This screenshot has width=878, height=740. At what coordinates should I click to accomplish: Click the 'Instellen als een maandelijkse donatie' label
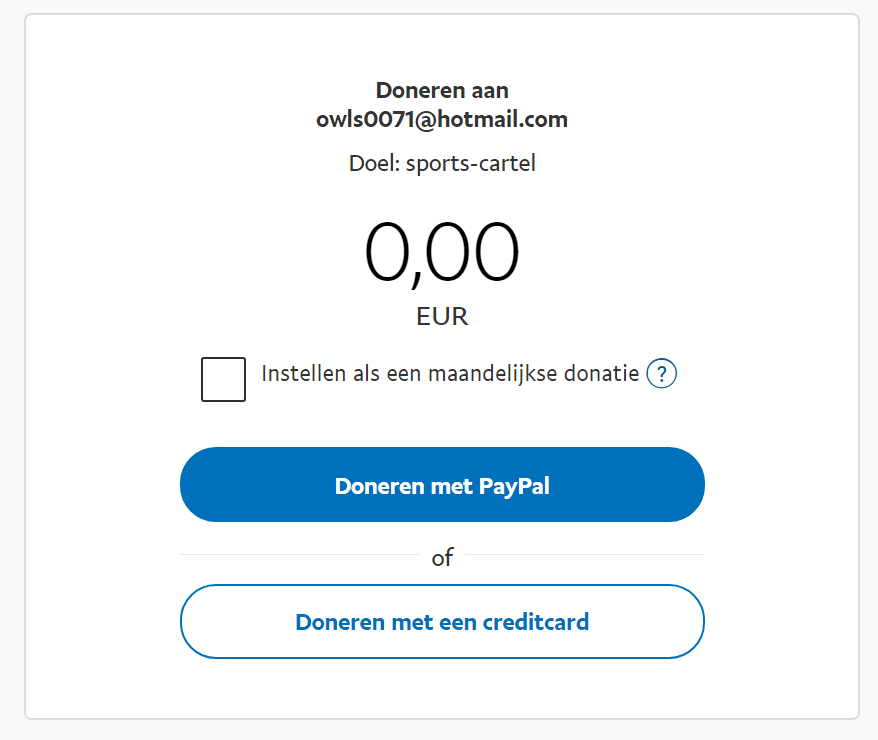(450, 374)
